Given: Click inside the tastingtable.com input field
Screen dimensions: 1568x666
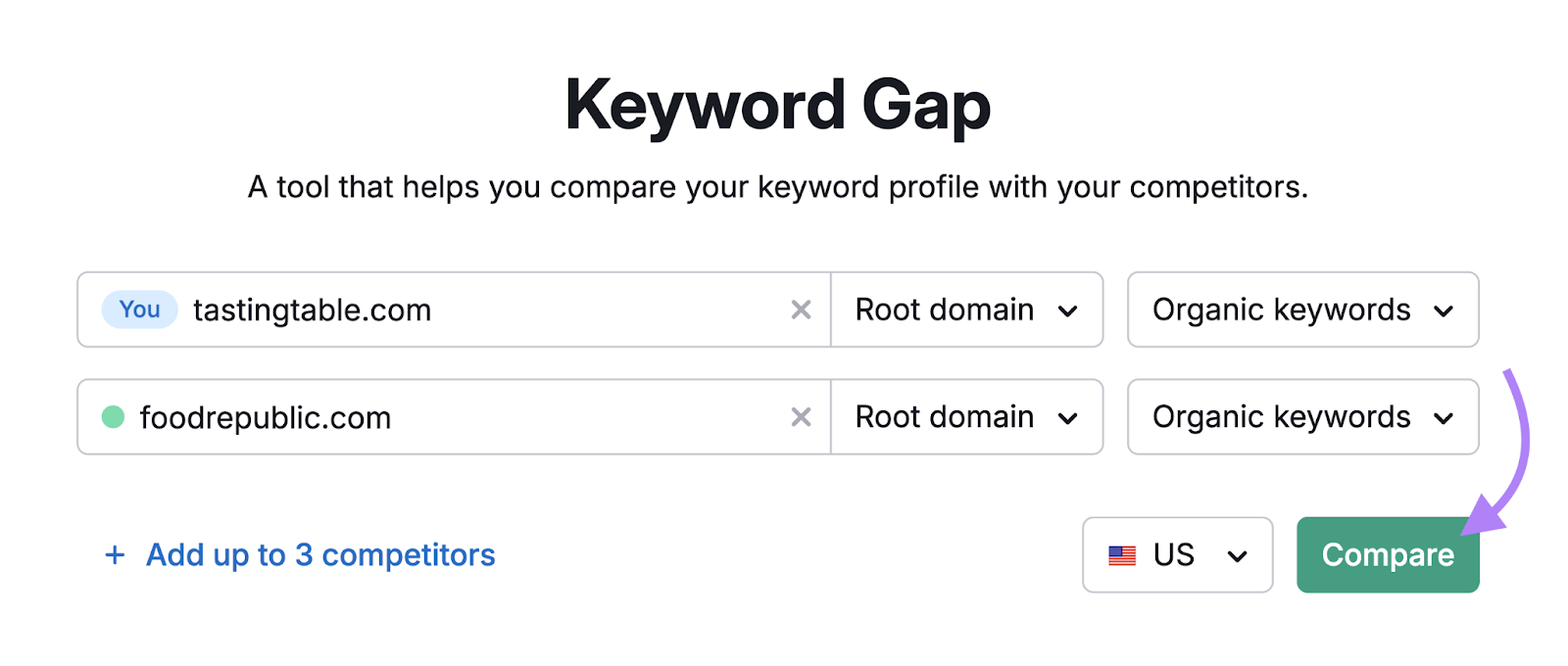Looking at the screenshot, I should pos(441,309).
